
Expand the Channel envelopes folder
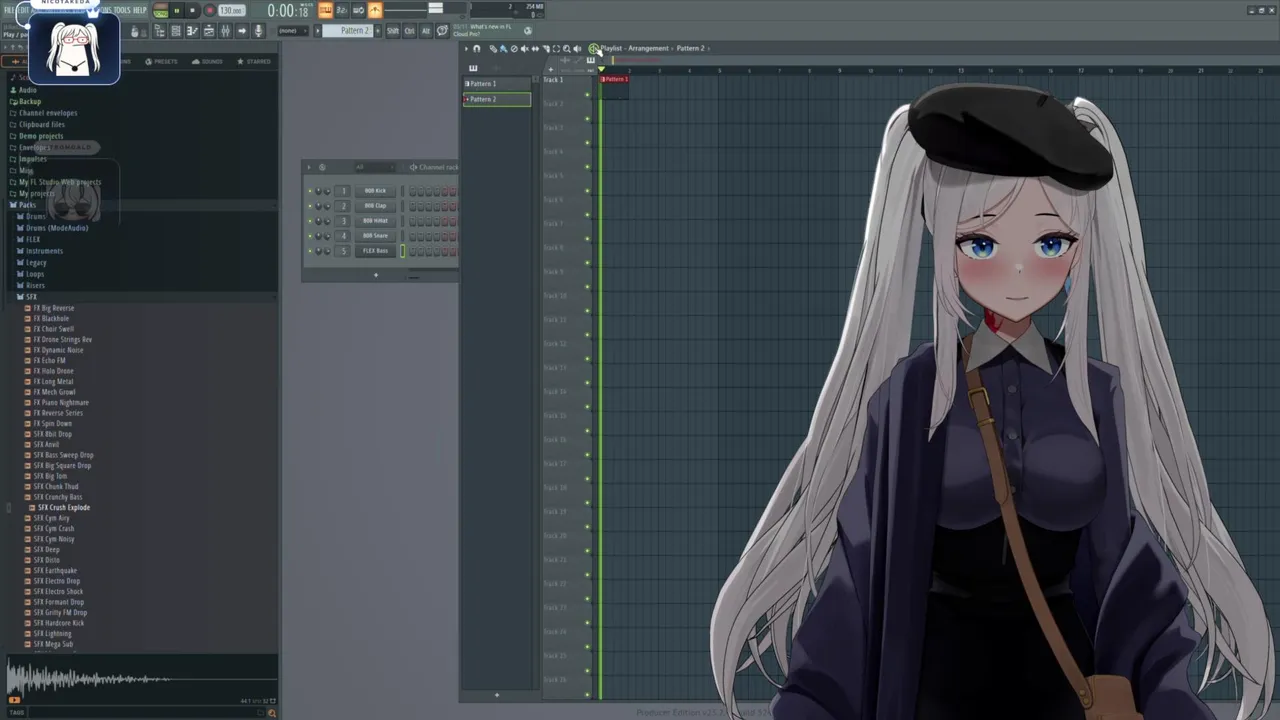pos(48,113)
